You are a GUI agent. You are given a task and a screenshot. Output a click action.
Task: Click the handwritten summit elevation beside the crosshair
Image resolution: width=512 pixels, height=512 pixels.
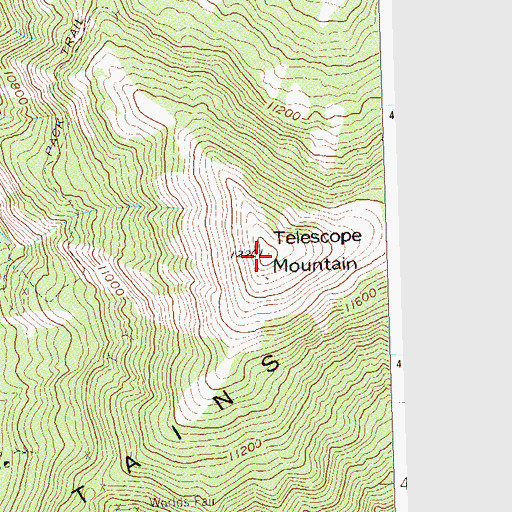[x=246, y=254]
